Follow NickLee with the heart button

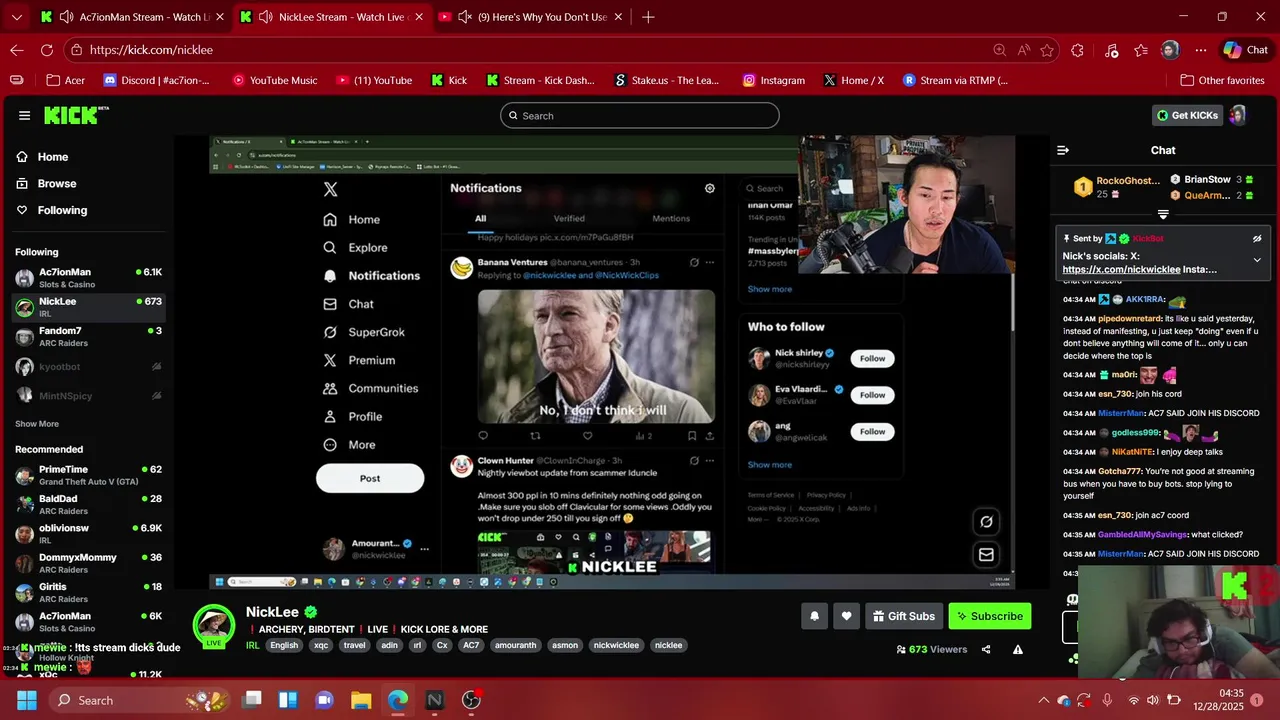tap(846, 616)
